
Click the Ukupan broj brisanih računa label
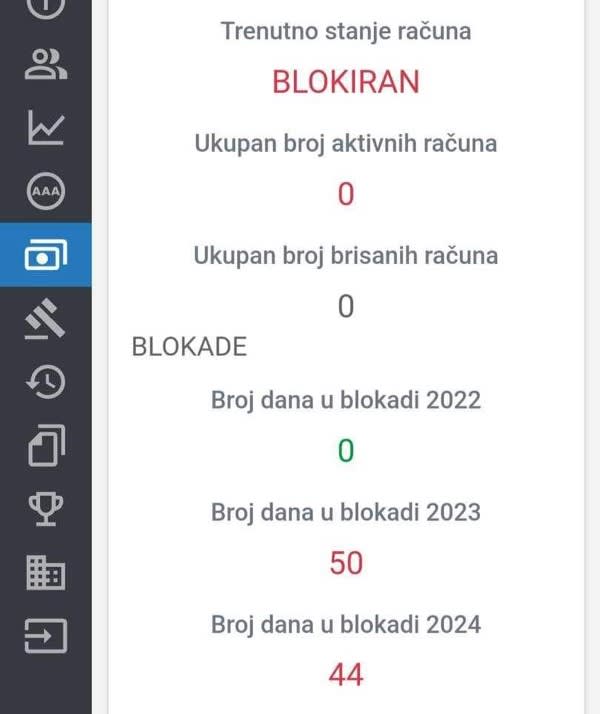[346, 255]
